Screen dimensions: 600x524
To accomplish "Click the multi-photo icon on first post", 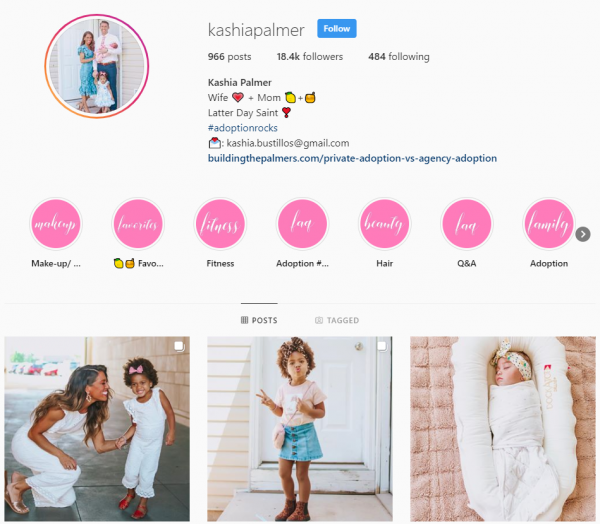I will point(179,346).
